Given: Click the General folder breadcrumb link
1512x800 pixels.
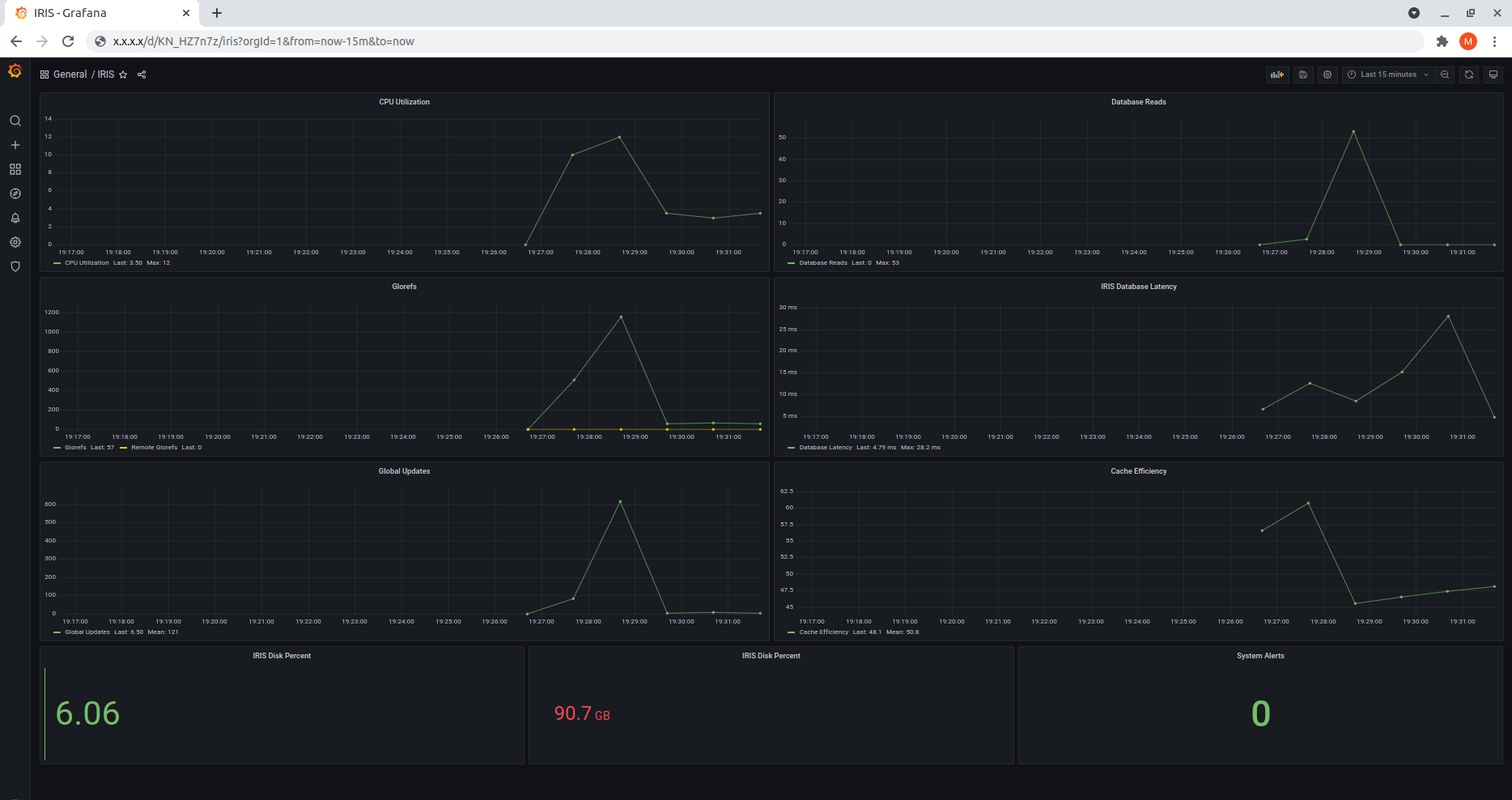Looking at the screenshot, I should pos(70,74).
